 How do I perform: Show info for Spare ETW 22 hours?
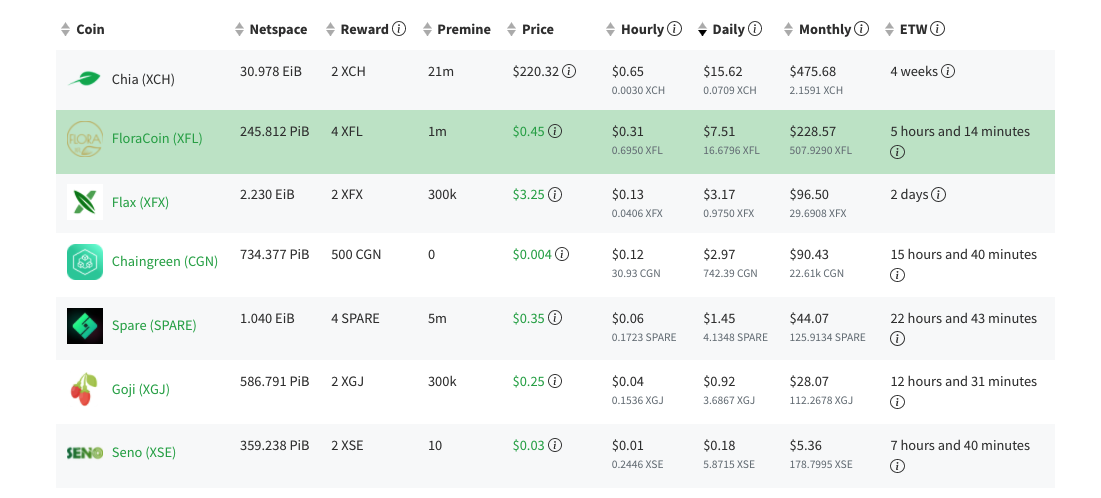[897, 339]
